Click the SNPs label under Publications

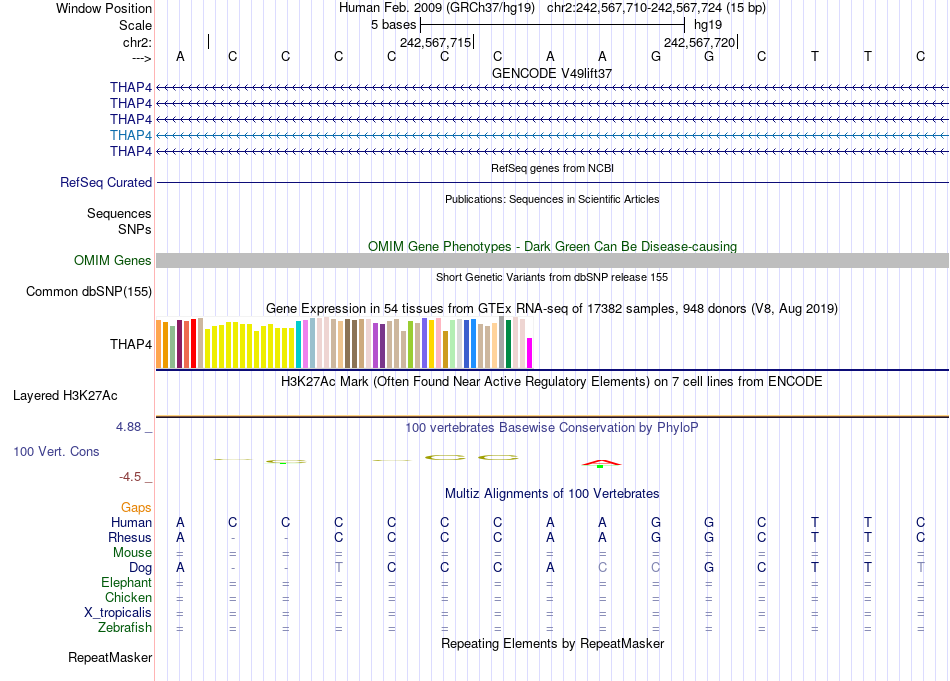[x=135, y=230]
